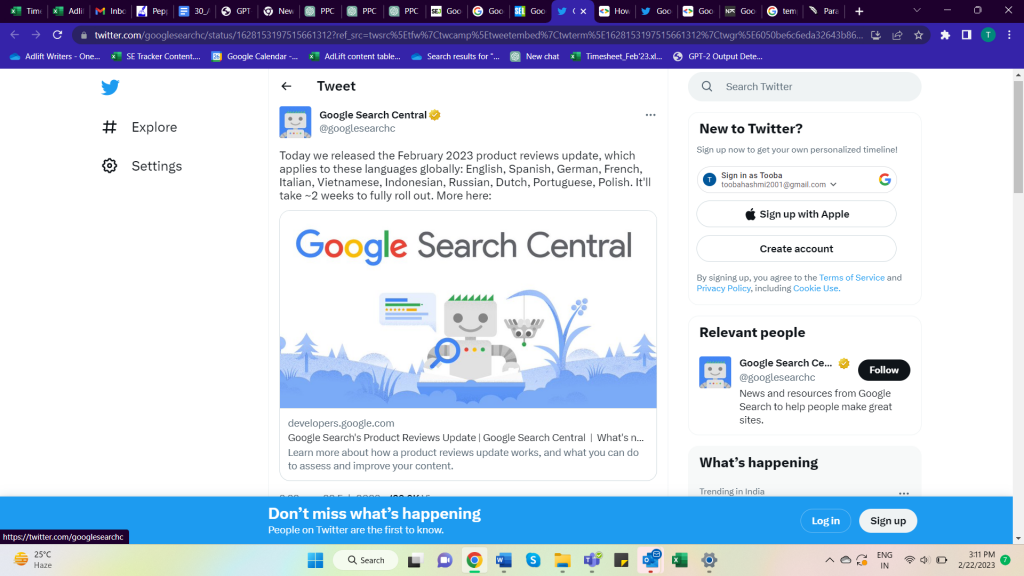Reload the page with the browser refresh icon
This screenshot has height=576, width=1024.
57,35
